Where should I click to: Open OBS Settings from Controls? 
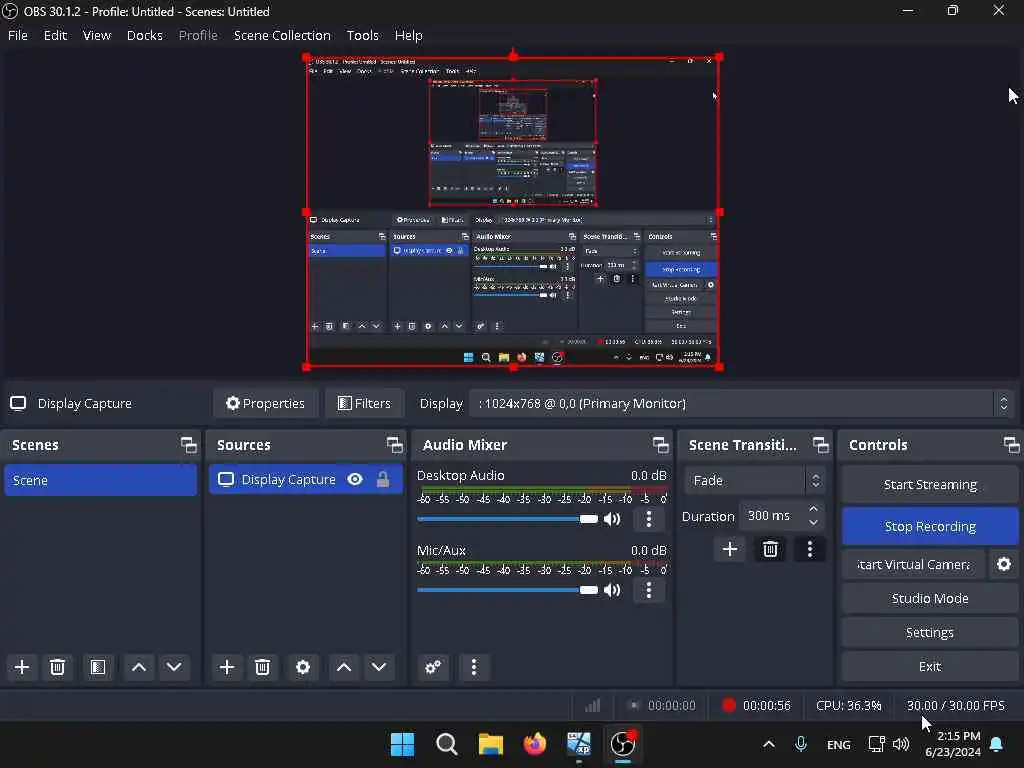[930, 632]
